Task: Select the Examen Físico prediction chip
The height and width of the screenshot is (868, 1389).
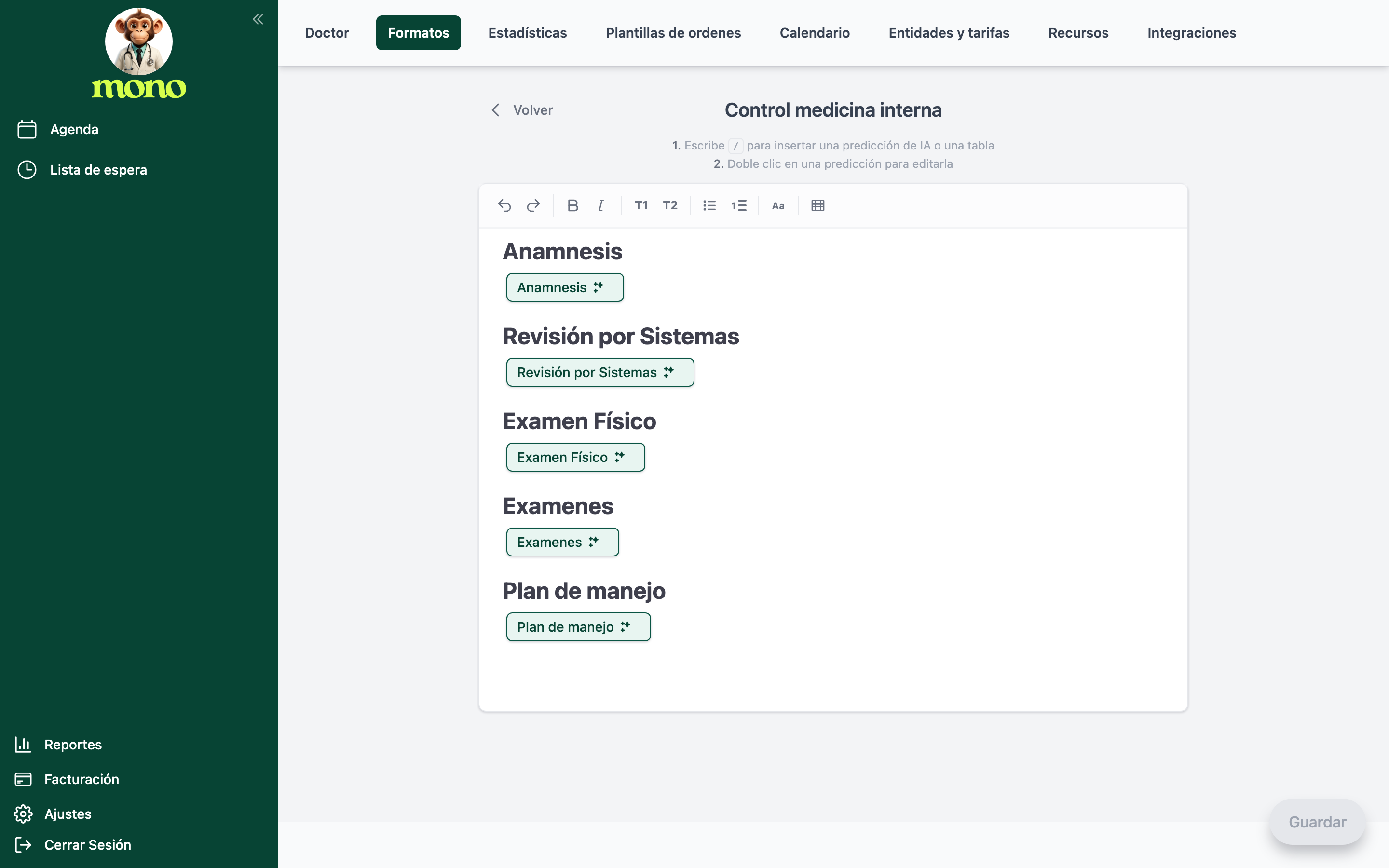Action: [x=575, y=457]
